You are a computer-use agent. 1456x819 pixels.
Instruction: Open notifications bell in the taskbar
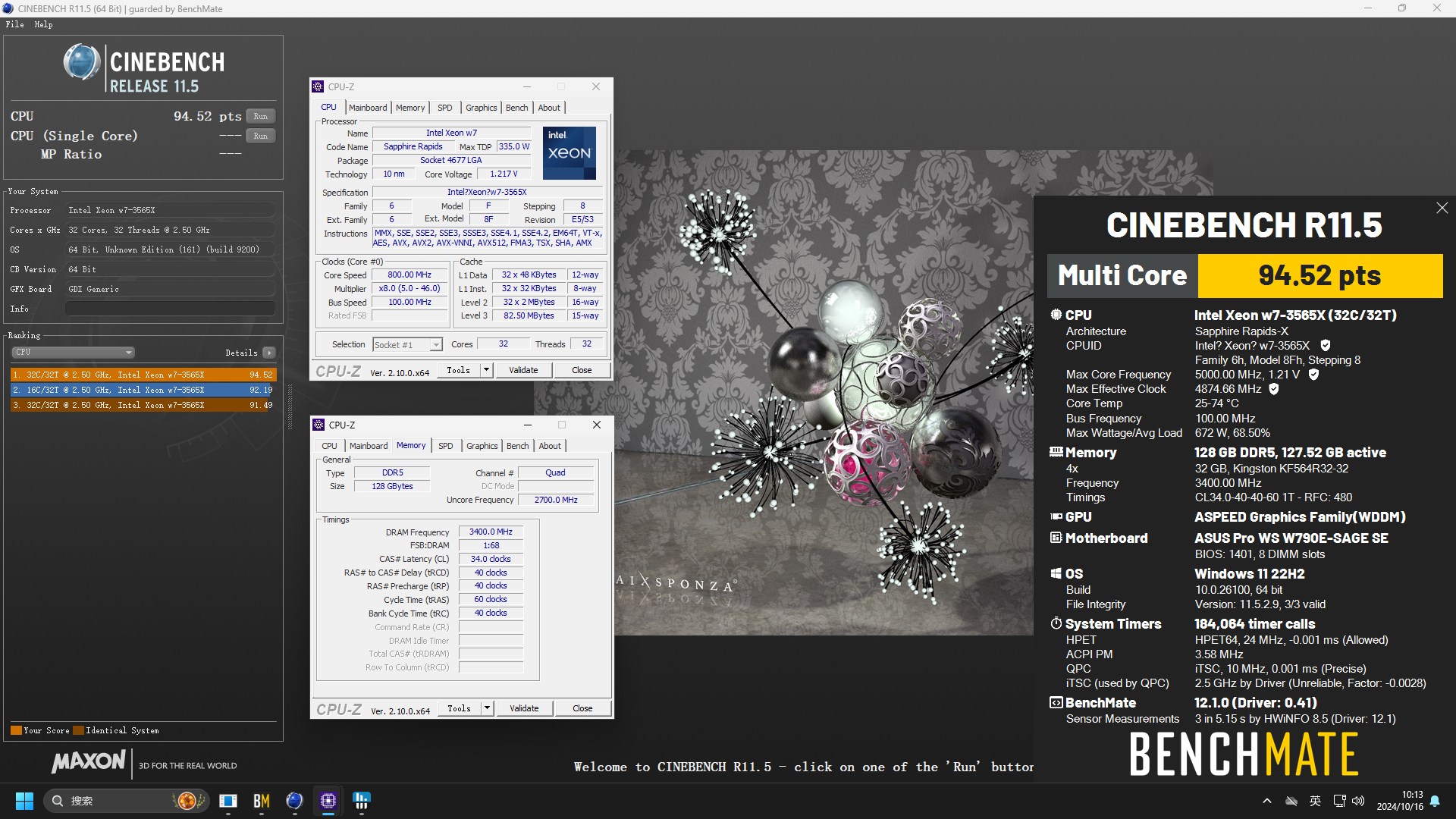tap(1435, 801)
